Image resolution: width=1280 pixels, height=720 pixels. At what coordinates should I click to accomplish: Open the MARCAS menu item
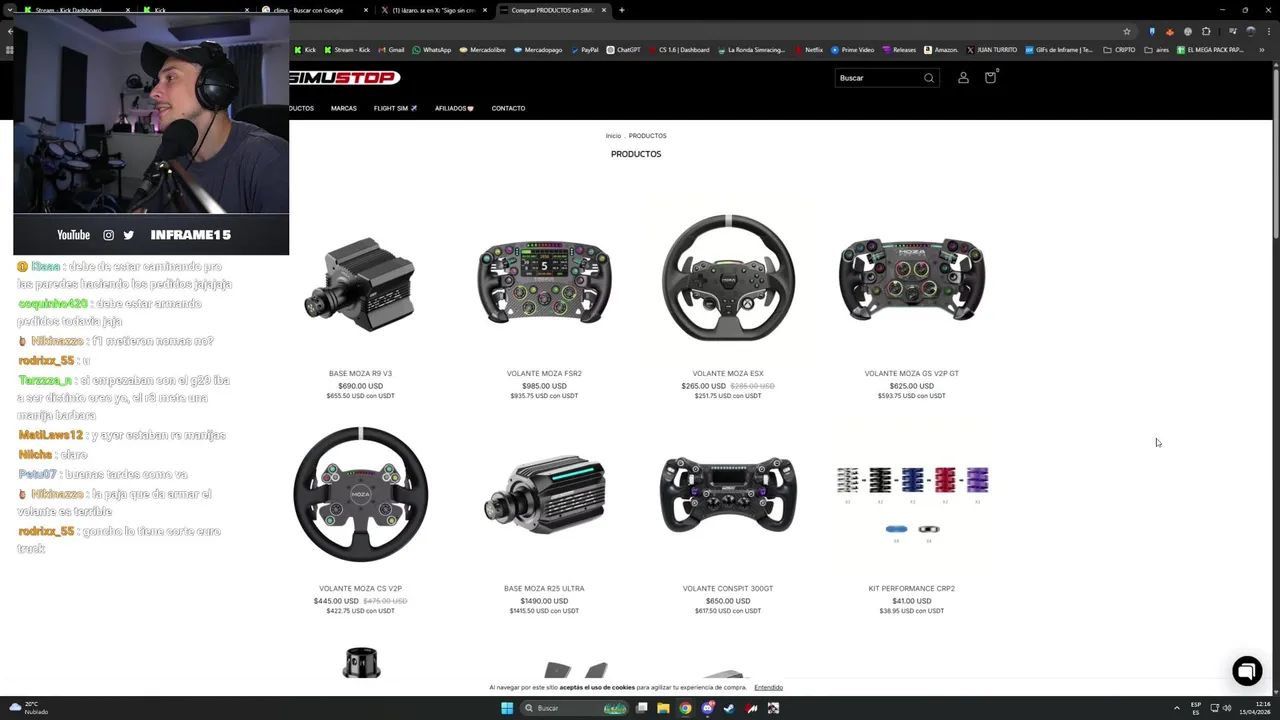(x=343, y=108)
